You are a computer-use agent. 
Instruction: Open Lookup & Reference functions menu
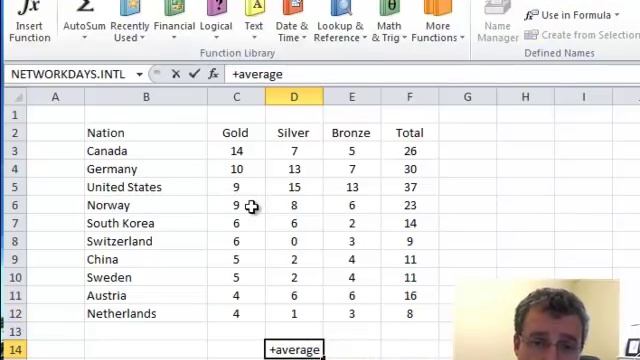click(340, 21)
